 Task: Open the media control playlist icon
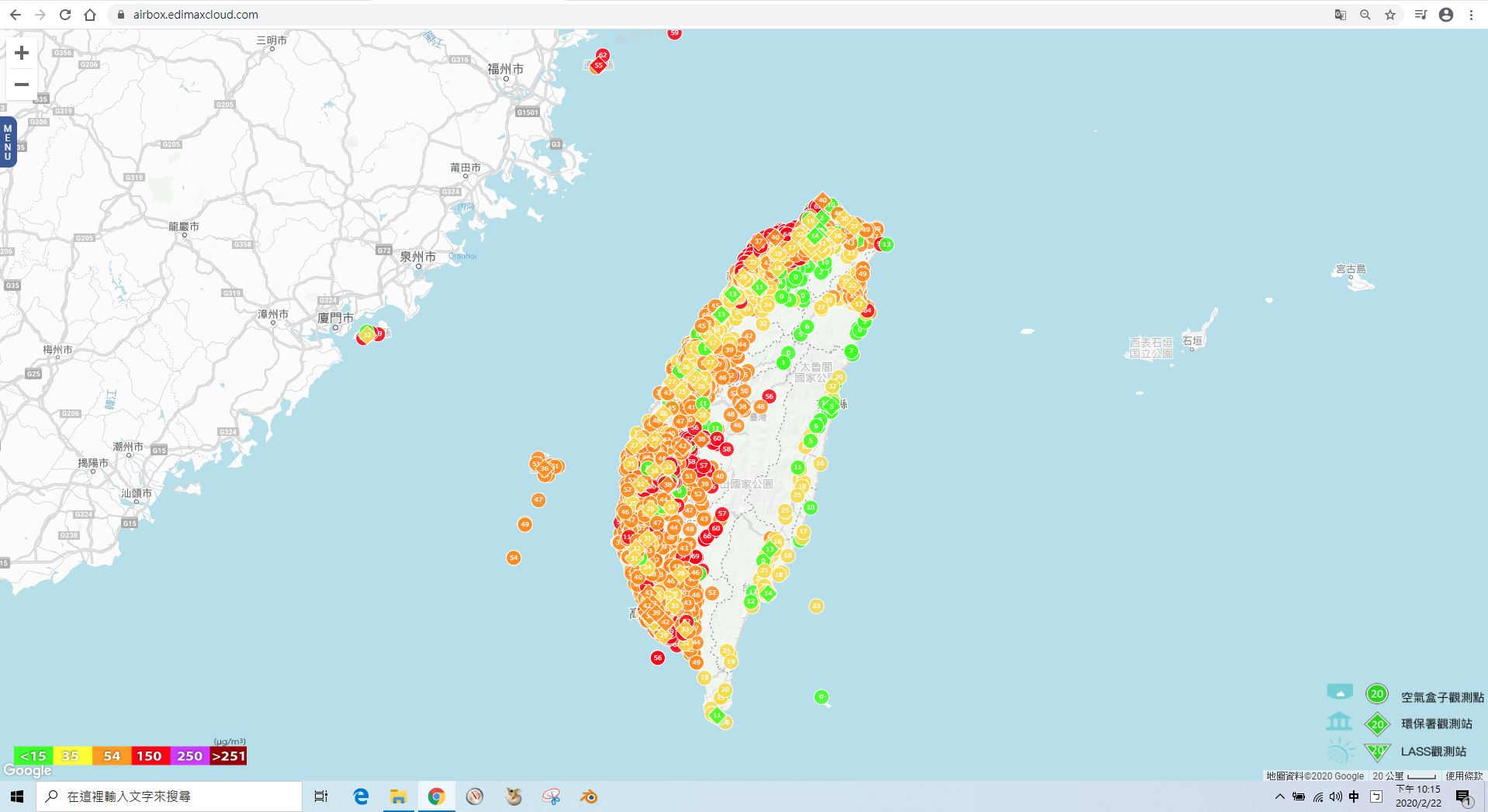[x=1421, y=15]
